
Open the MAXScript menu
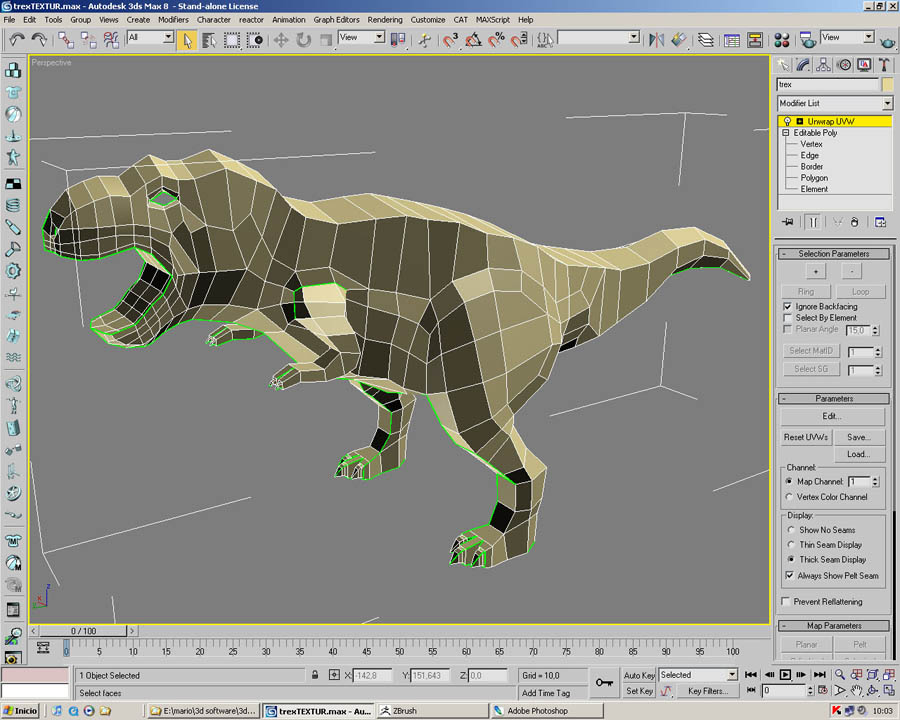(492, 20)
